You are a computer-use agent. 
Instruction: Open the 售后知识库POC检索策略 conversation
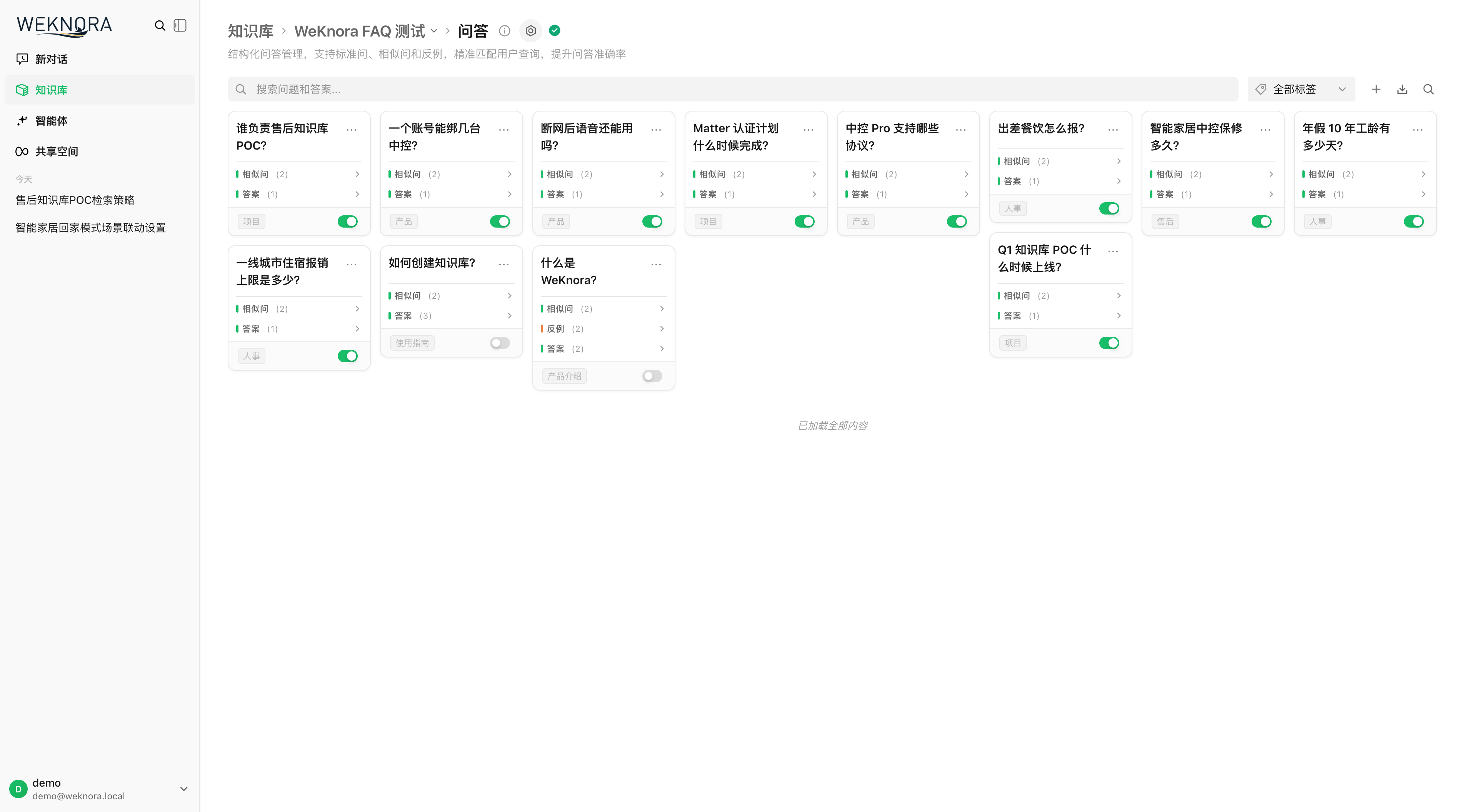pyautogui.click(x=75, y=200)
